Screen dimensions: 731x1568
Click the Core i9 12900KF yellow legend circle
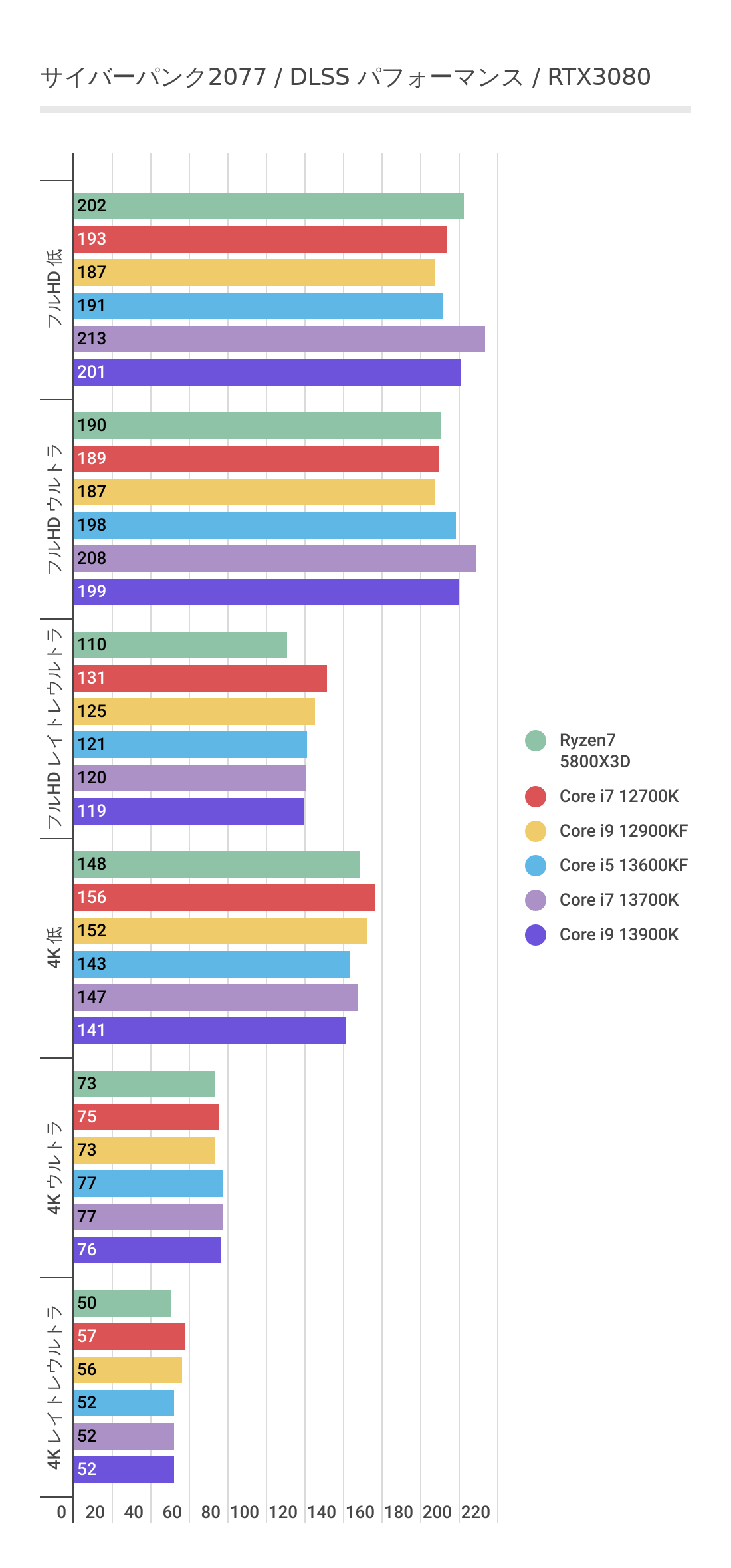pos(535,831)
